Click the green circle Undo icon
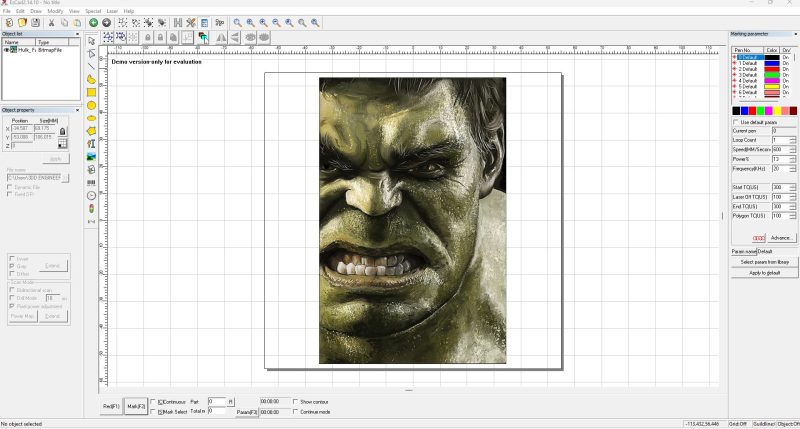Image resolution: width=800 pixels, height=429 pixels. pos(93,22)
